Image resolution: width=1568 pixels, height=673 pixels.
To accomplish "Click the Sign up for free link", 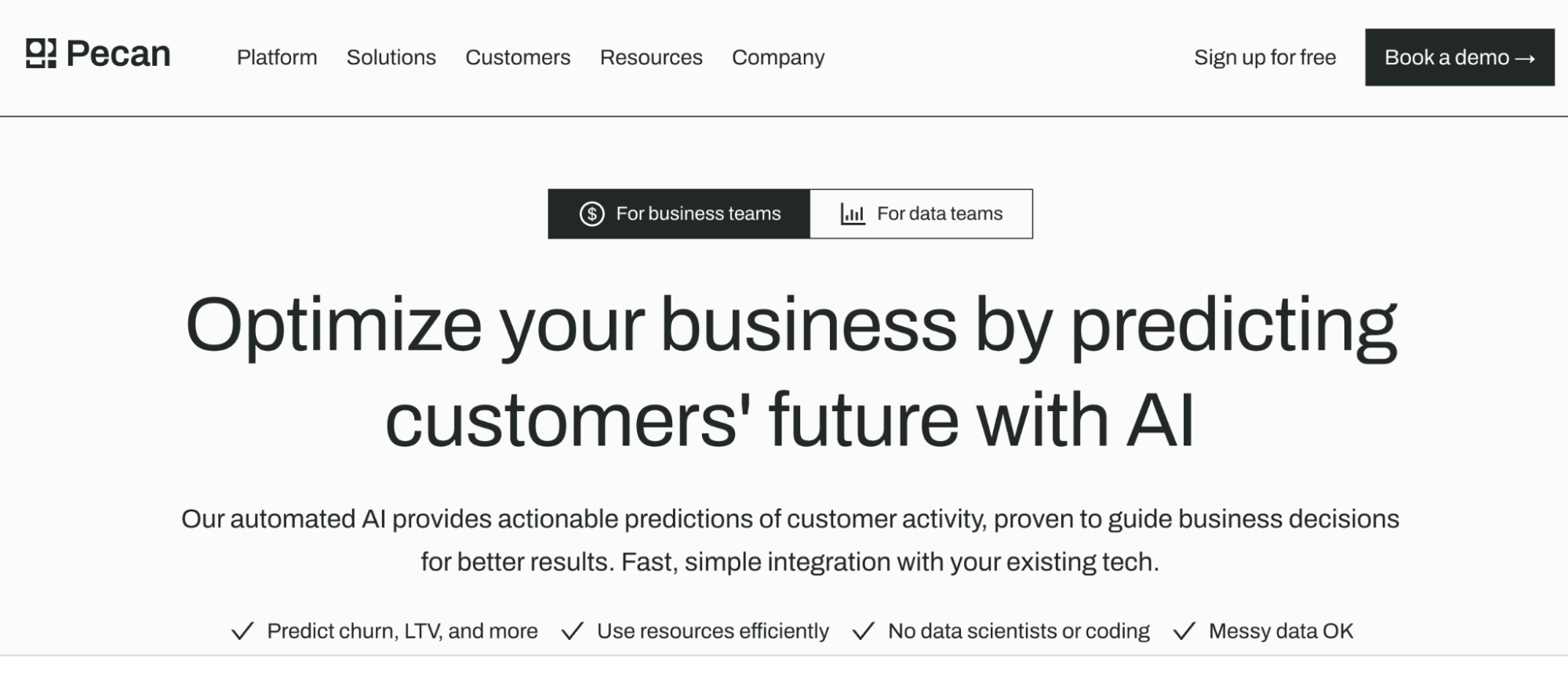I will coord(1264,57).
